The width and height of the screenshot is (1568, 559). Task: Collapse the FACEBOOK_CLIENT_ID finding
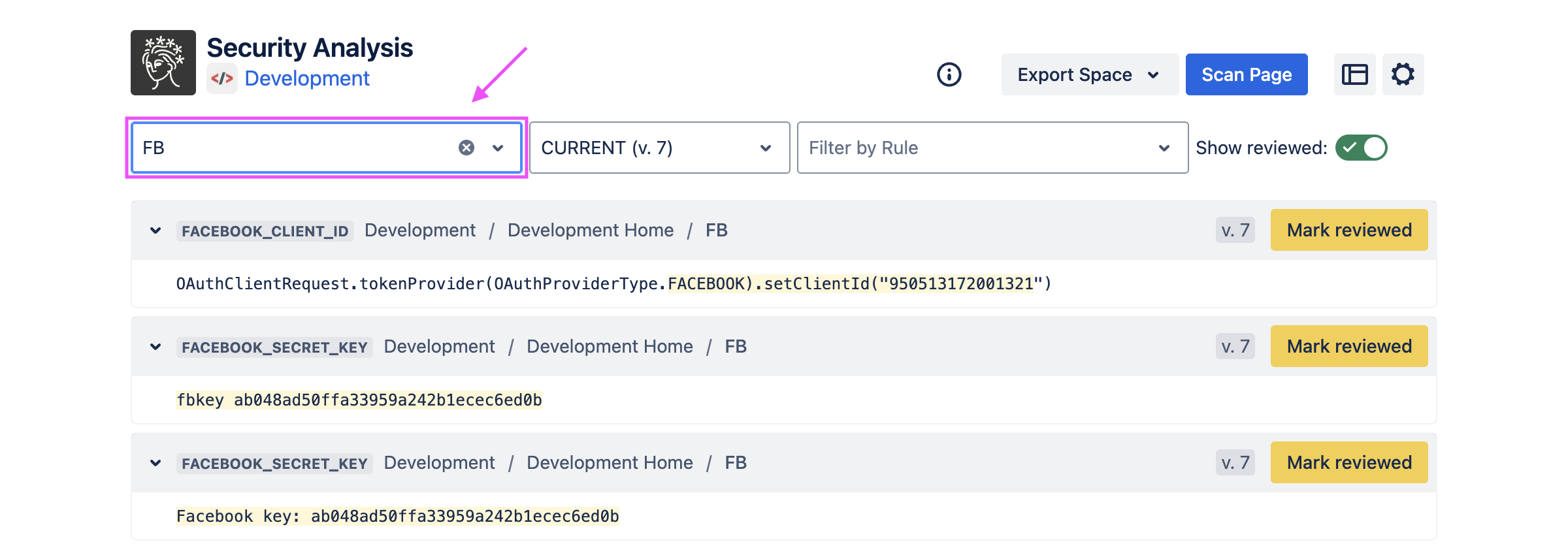point(155,231)
